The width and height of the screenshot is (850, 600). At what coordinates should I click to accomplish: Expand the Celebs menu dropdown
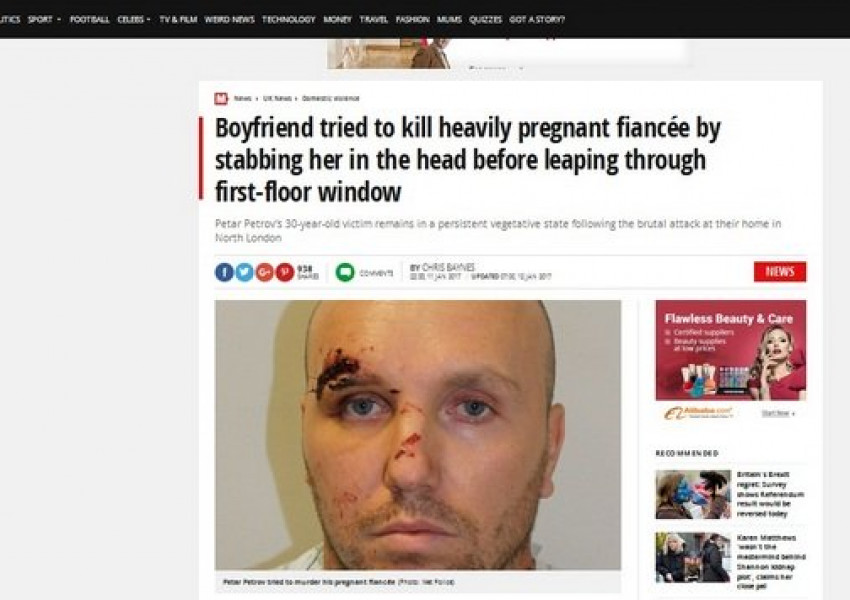point(134,20)
